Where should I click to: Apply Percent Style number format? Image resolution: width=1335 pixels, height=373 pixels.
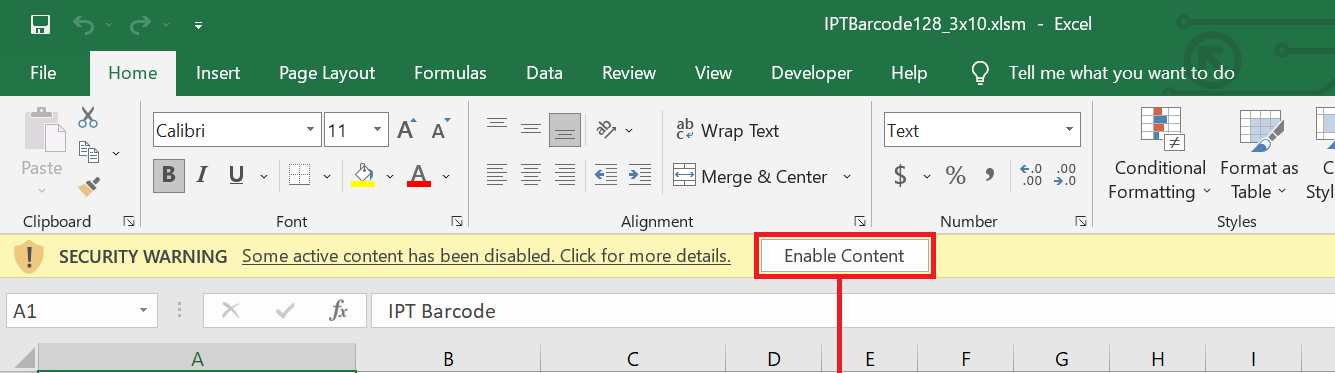[955, 177]
